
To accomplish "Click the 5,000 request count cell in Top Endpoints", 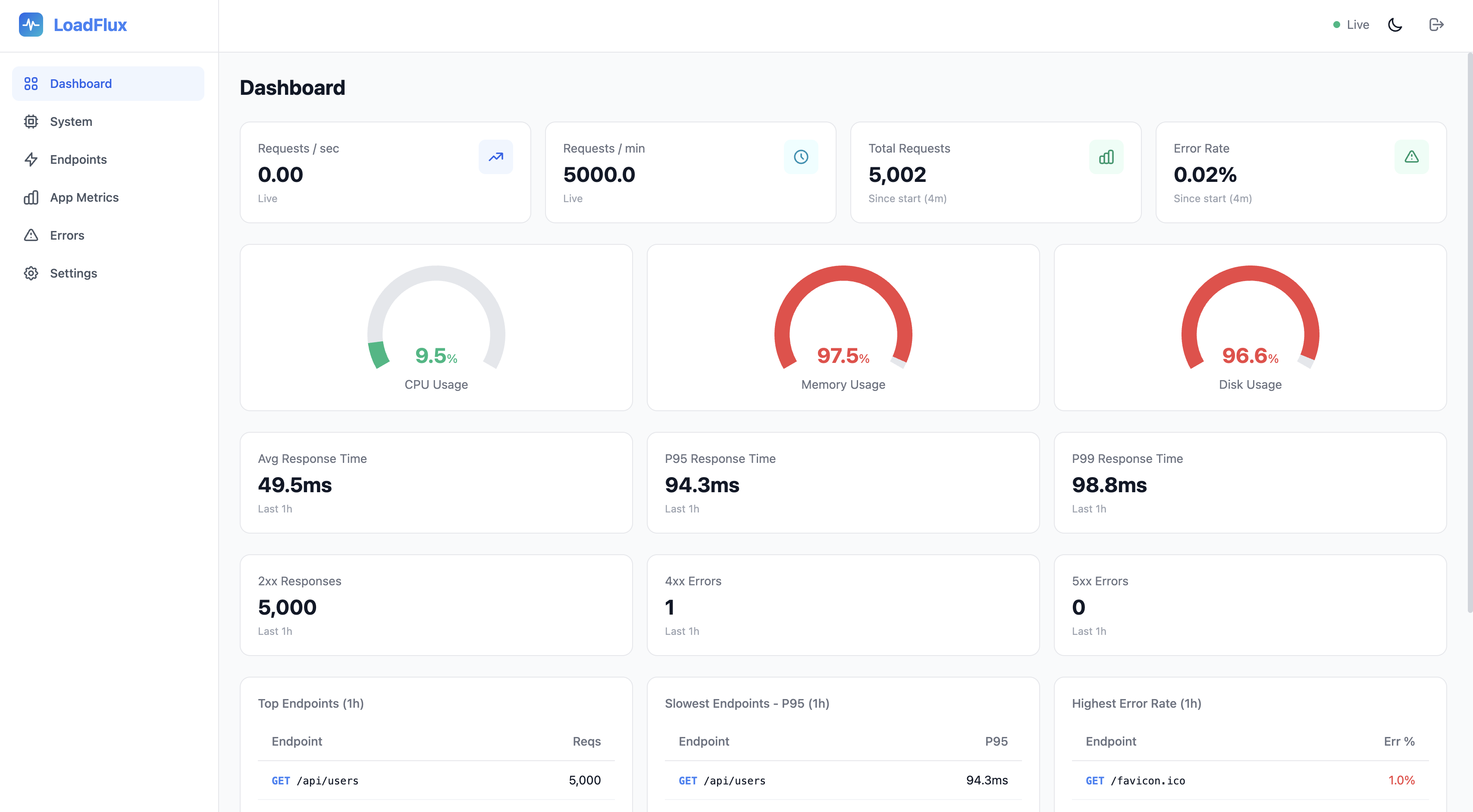I will coord(584,780).
